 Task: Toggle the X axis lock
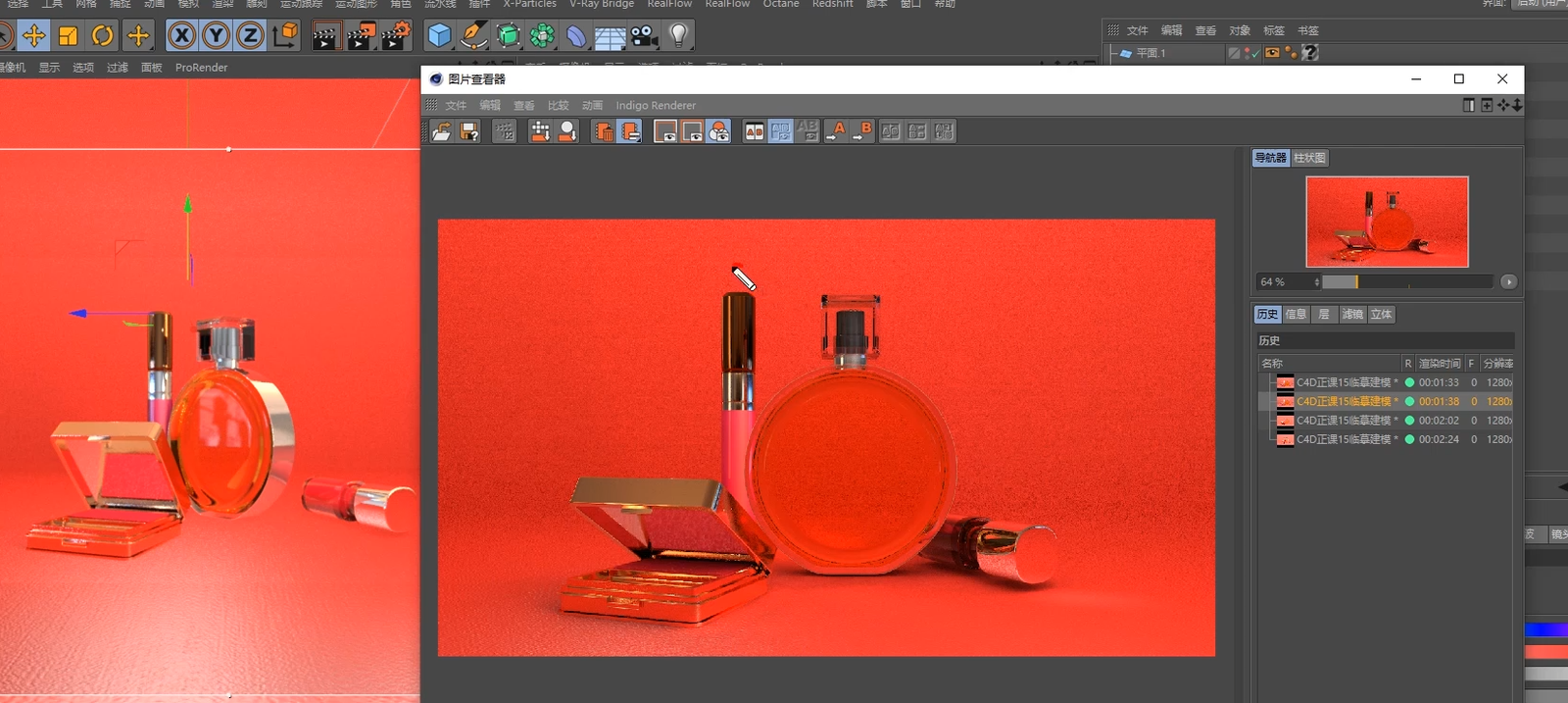tap(181, 36)
